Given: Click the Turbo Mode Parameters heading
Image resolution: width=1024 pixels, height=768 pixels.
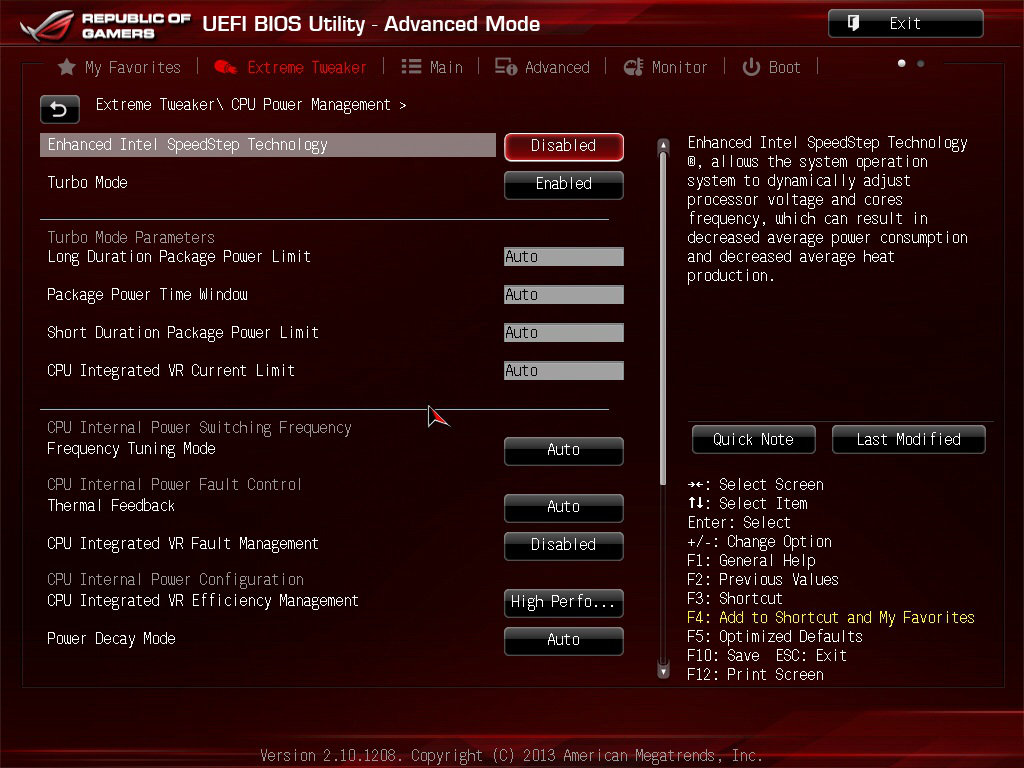Looking at the screenshot, I should click(x=131, y=237).
